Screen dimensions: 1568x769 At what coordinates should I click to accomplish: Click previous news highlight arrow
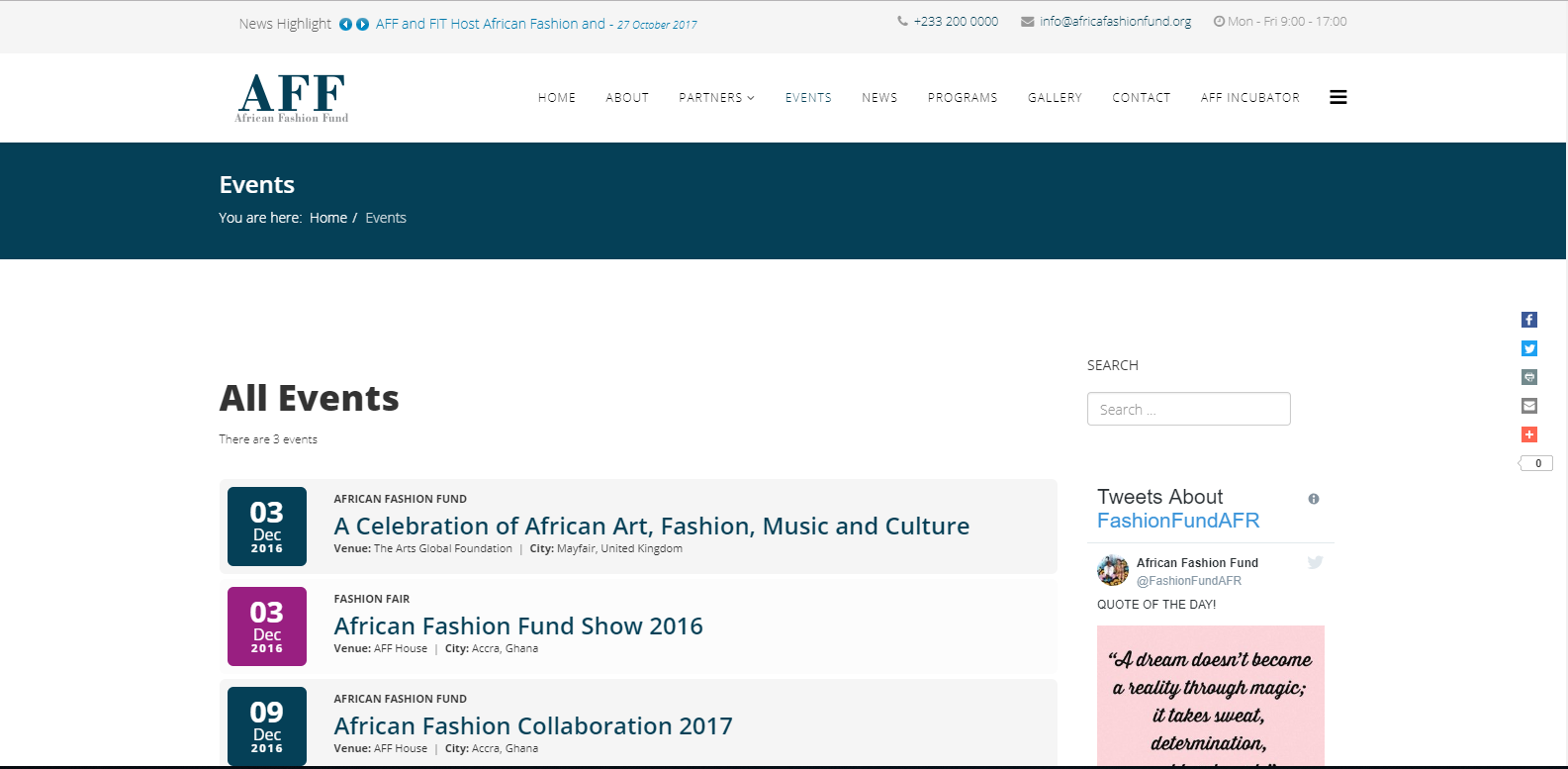(345, 25)
